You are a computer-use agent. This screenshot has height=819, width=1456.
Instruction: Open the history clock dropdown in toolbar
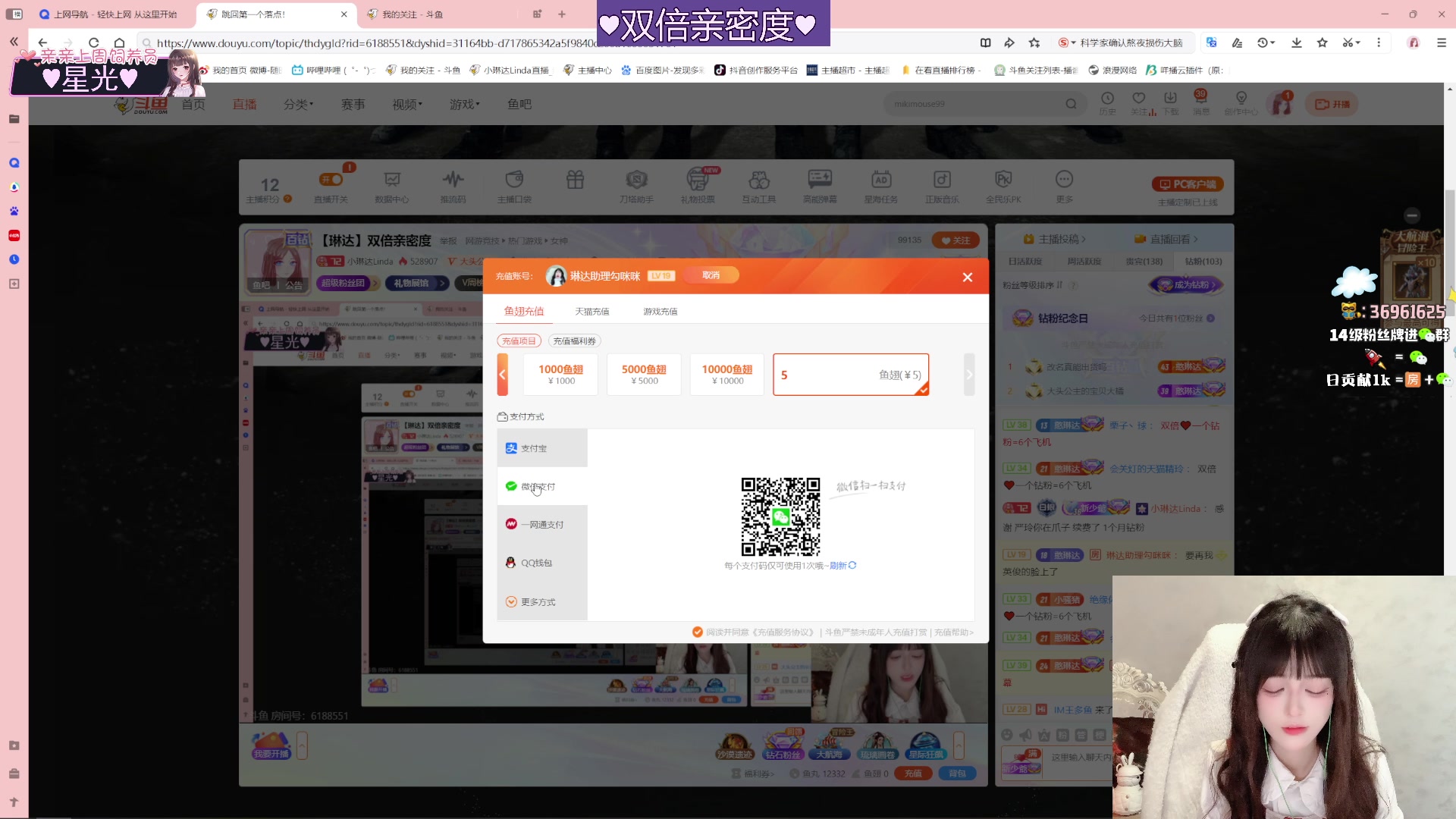point(1266,43)
